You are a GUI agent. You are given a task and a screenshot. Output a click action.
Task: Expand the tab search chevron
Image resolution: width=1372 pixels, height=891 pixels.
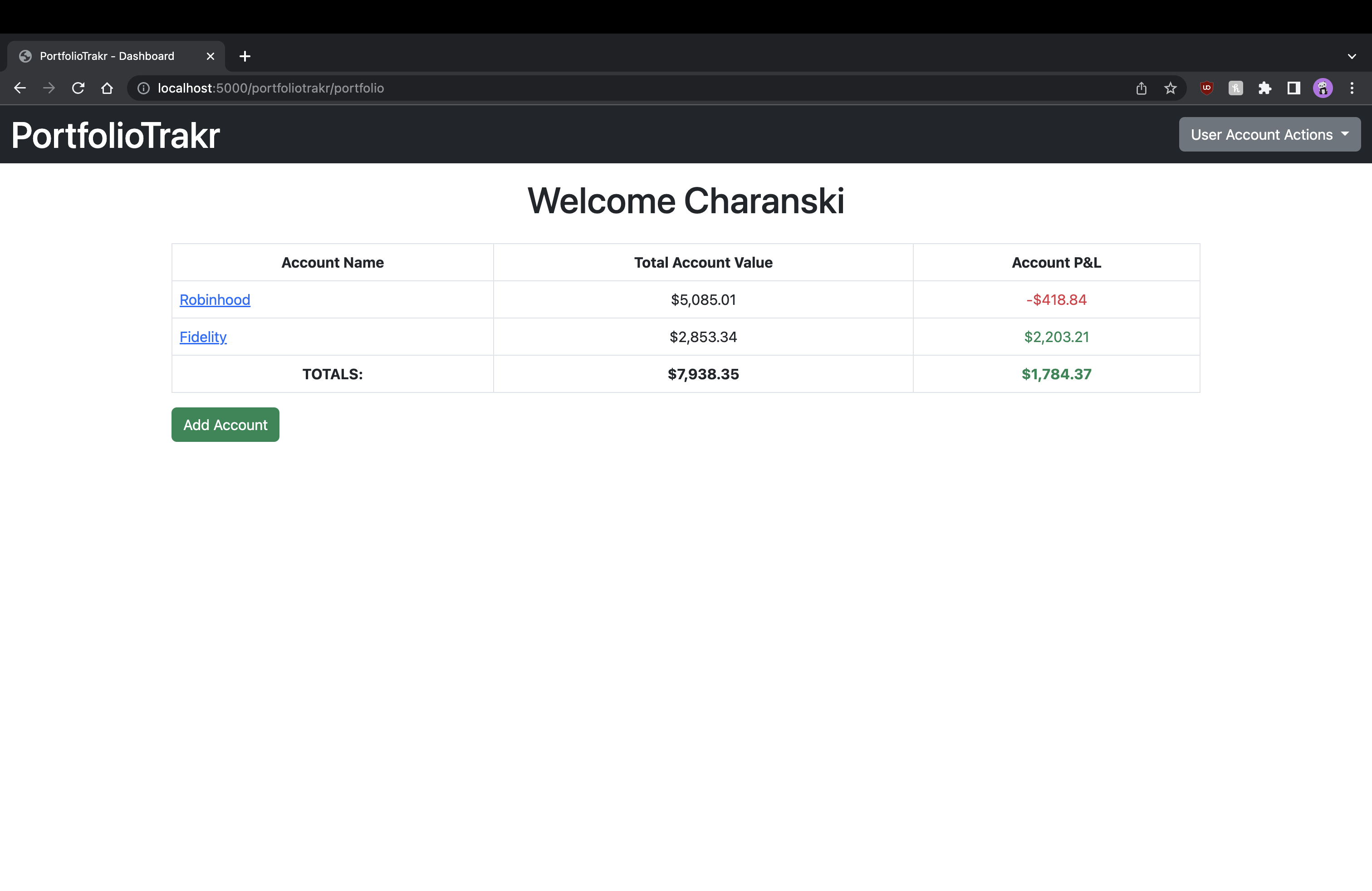(x=1352, y=56)
